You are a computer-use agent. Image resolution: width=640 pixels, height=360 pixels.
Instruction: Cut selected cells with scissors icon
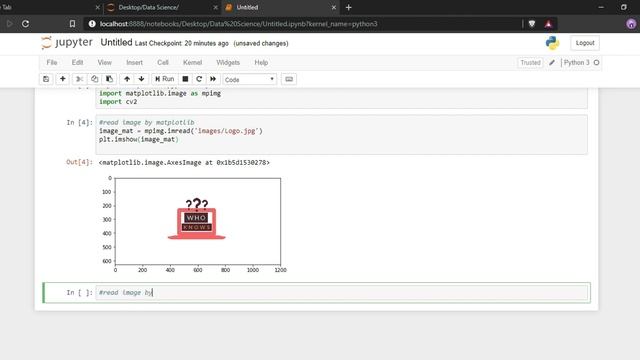[x=80, y=79]
